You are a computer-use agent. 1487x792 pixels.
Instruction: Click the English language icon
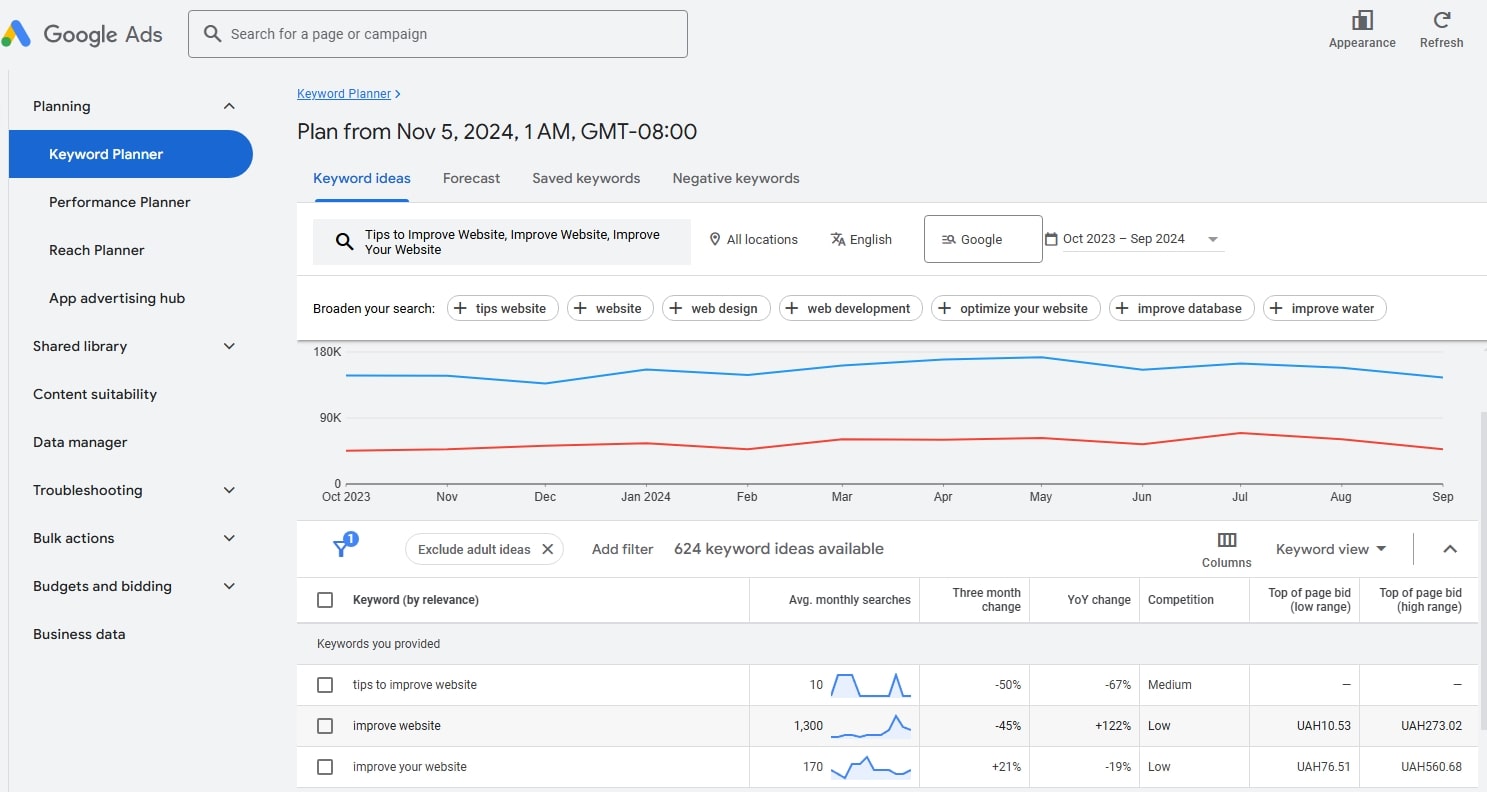(838, 239)
